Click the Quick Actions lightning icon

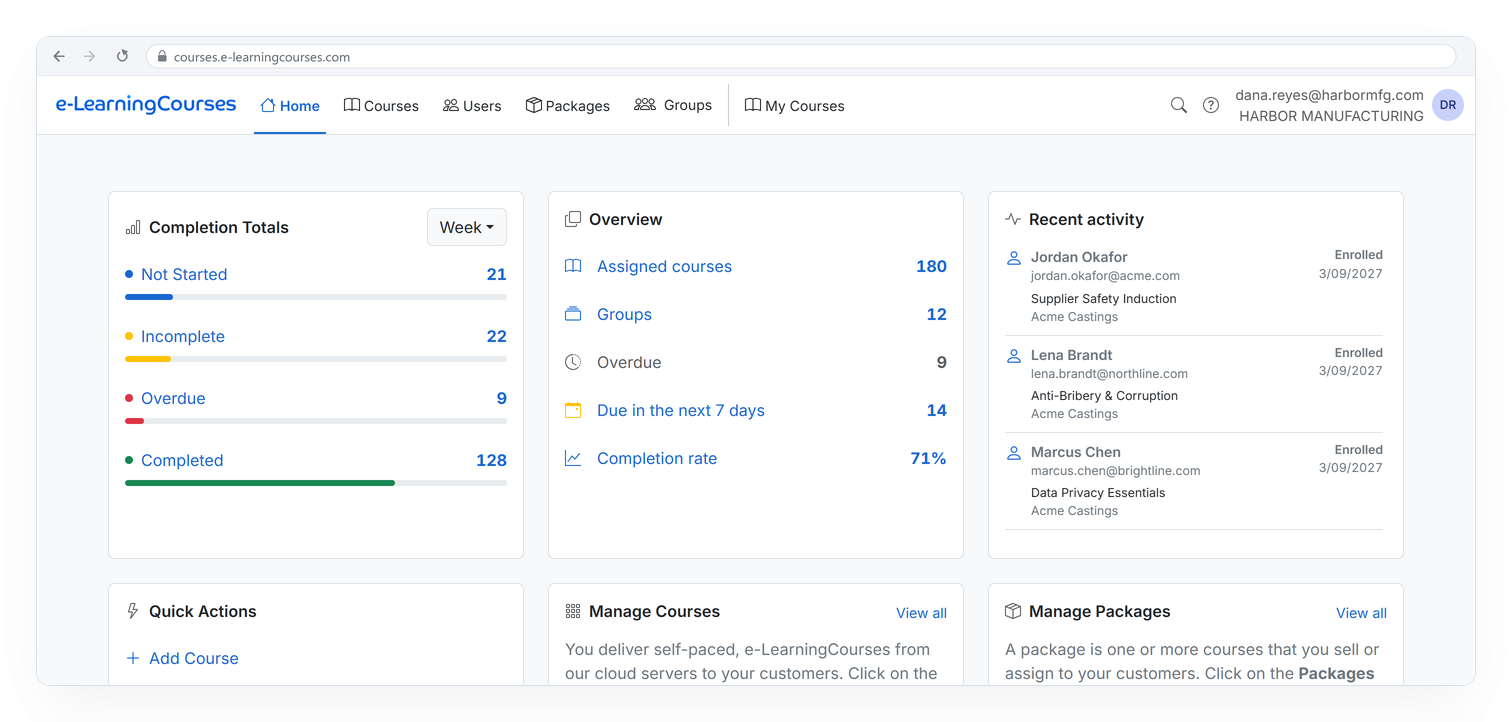point(133,611)
